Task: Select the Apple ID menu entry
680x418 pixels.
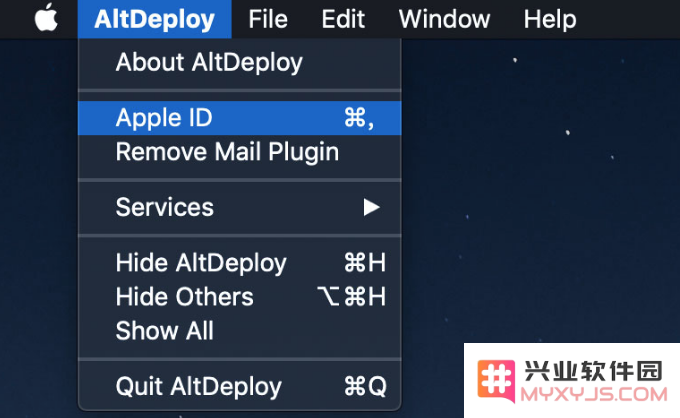Action: pyautogui.click(x=239, y=118)
